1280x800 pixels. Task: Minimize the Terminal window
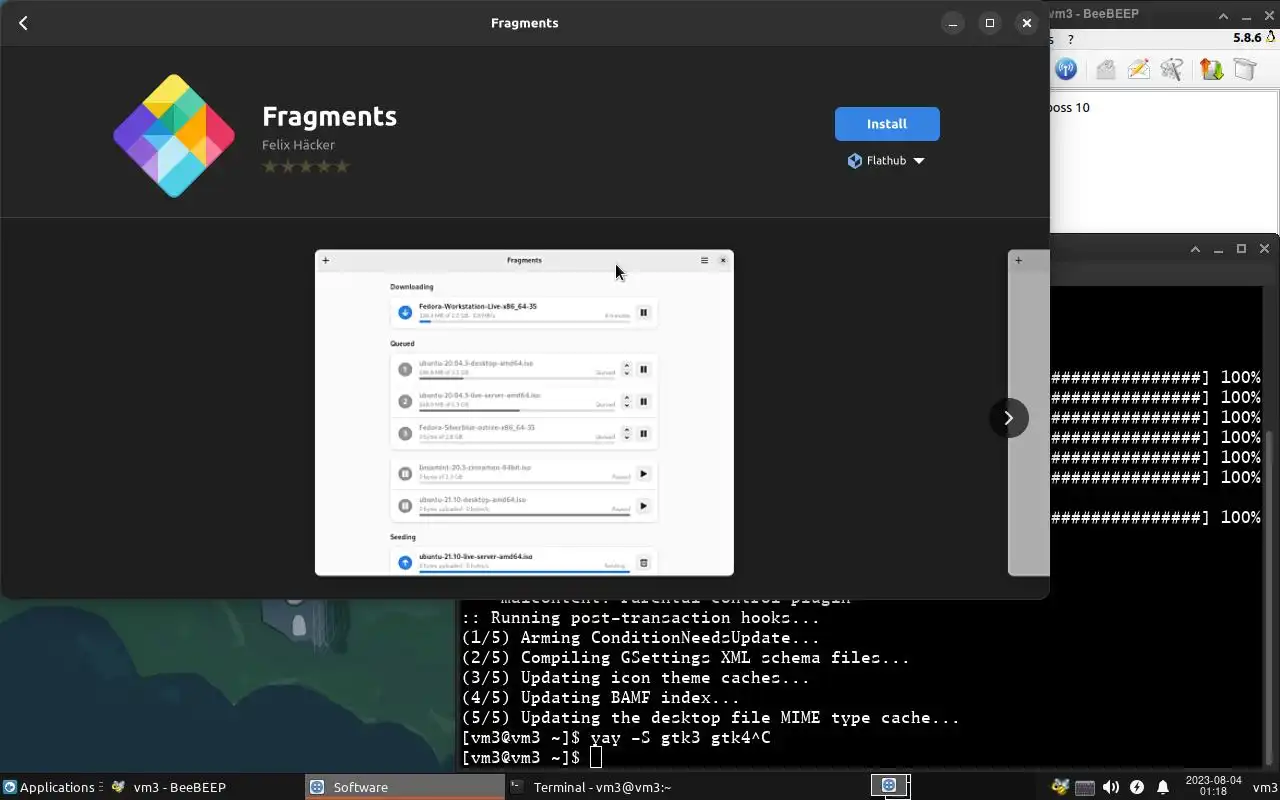pos(1218,249)
